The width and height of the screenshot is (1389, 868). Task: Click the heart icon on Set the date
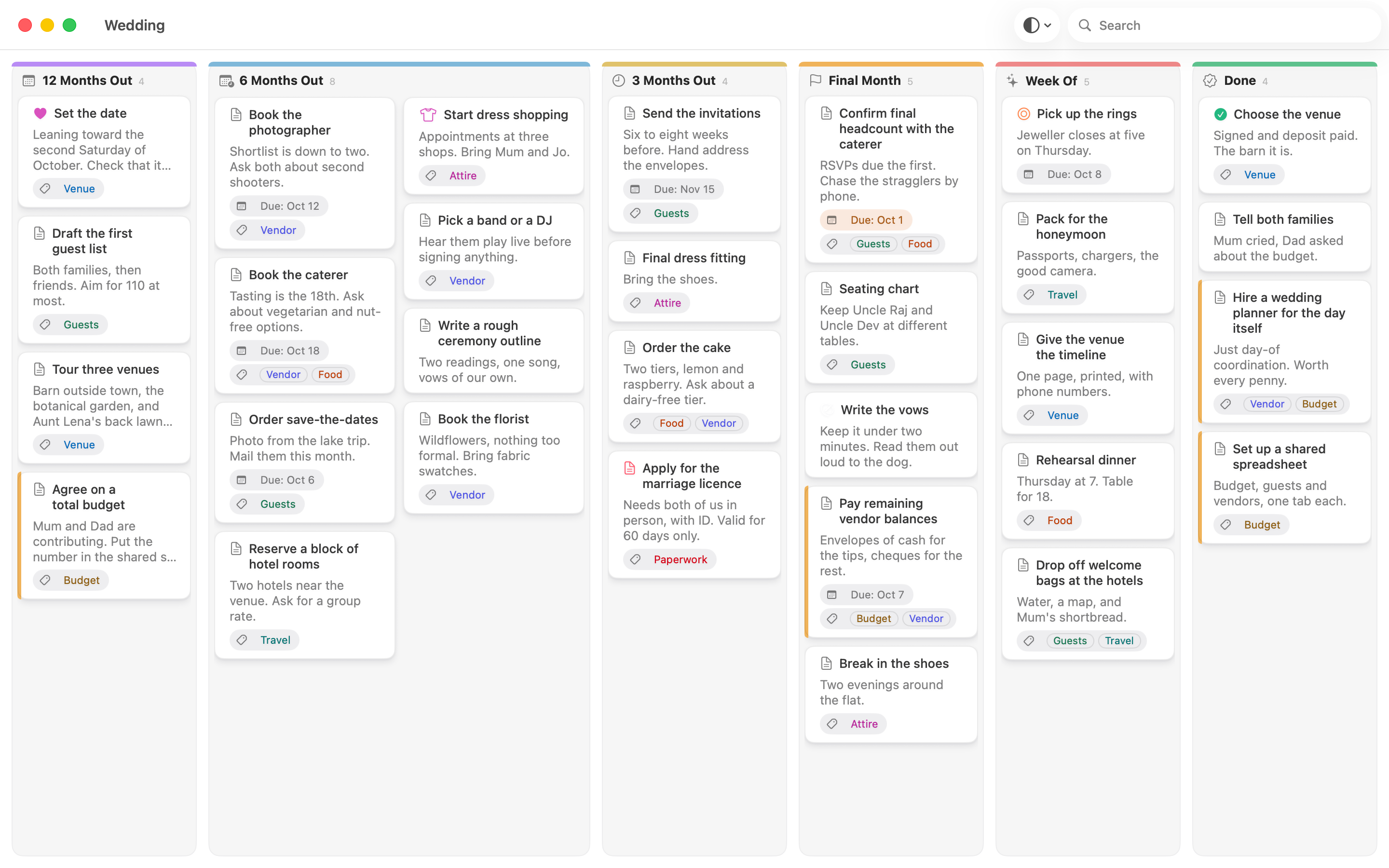(40, 113)
